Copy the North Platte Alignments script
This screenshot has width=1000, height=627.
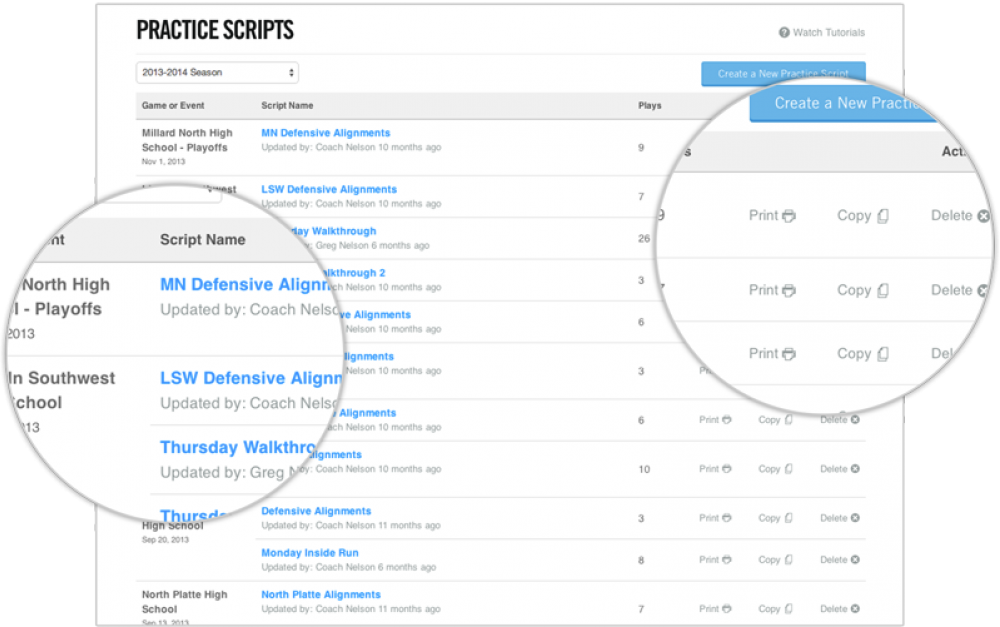775,608
